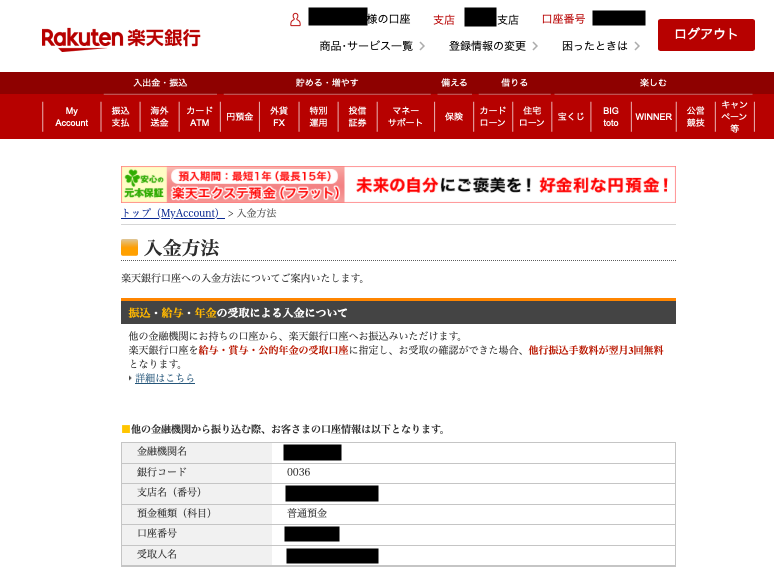Open BIG toto menu item
774x575 pixels.
tap(611, 117)
